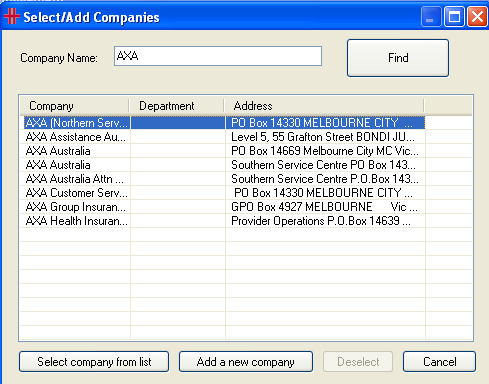Close the Select/Add Companies window
This screenshot has height=384, width=489.
477,16
